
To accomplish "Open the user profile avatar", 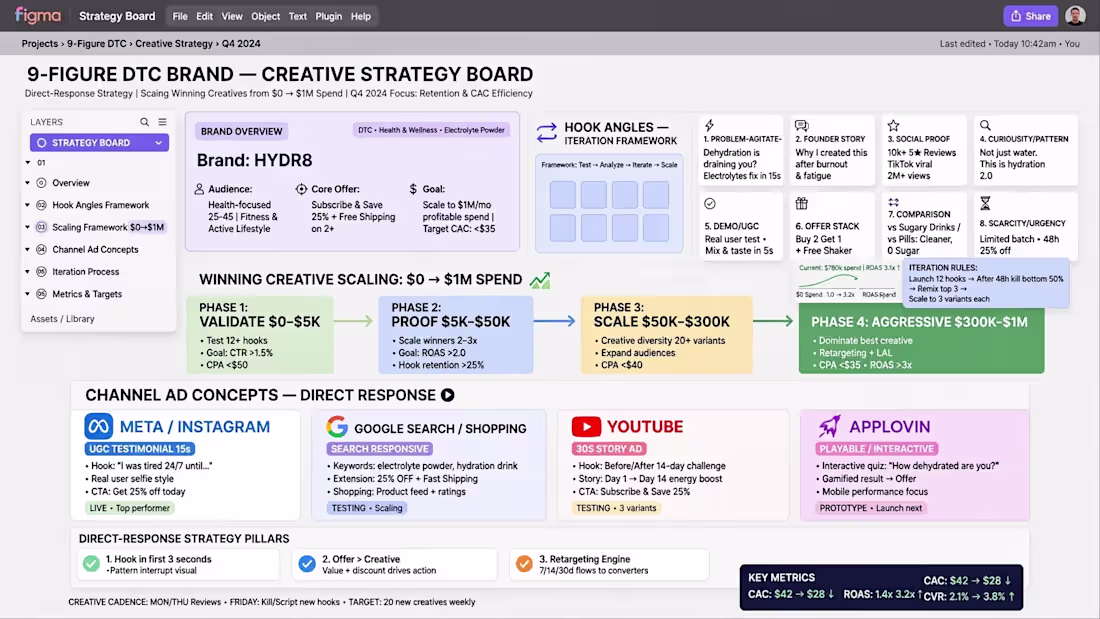I will (1075, 15).
